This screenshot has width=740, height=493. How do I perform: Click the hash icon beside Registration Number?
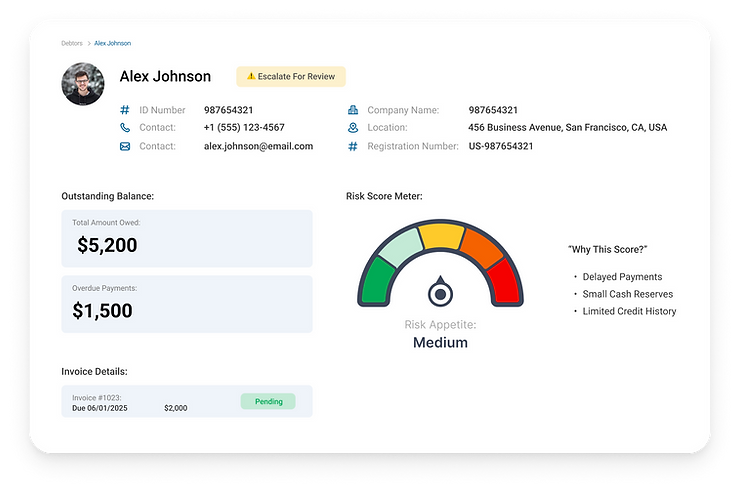tap(353, 146)
